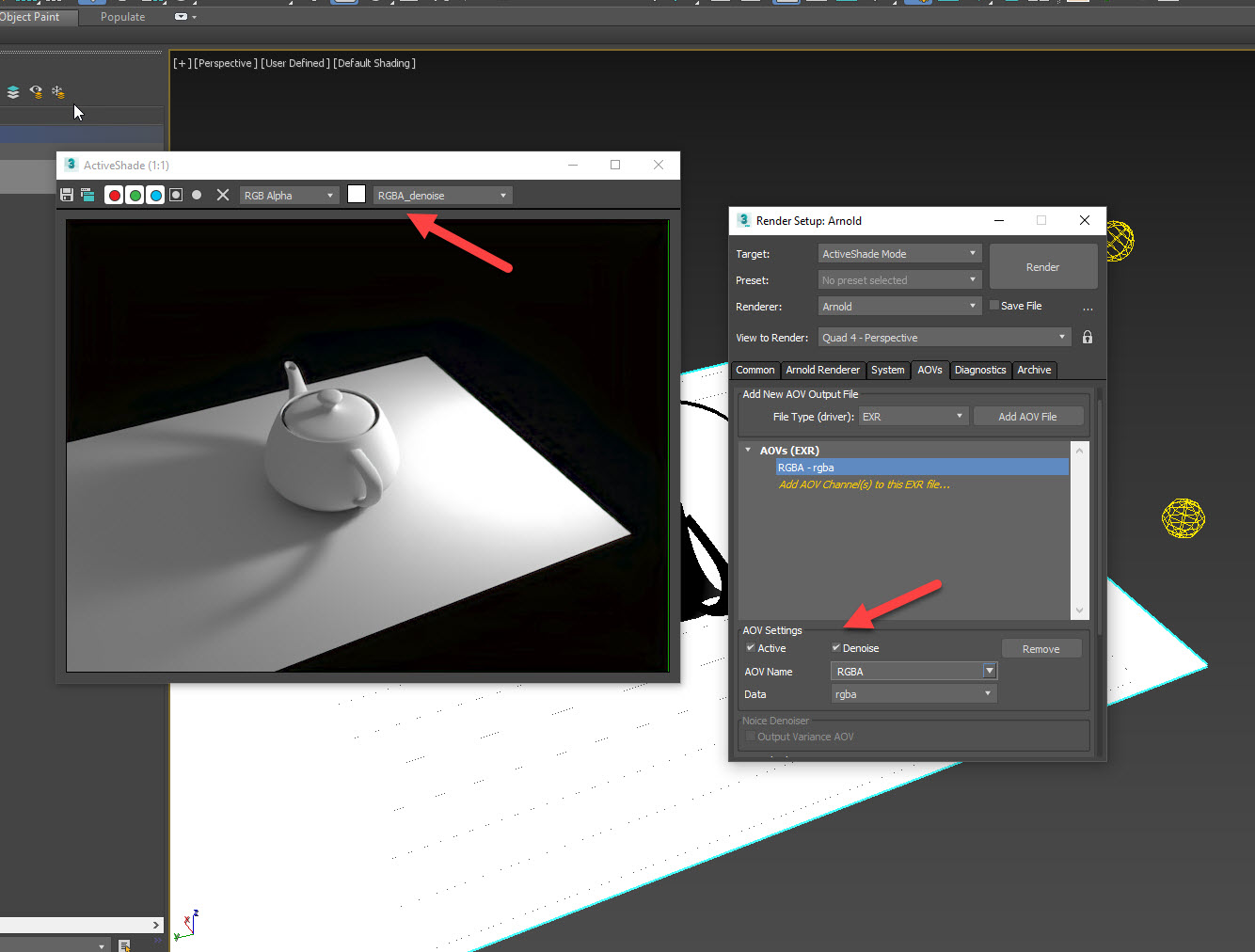Collapse the AOVs (EXR) tree group
Image resolution: width=1255 pixels, height=952 pixels.
click(x=749, y=450)
